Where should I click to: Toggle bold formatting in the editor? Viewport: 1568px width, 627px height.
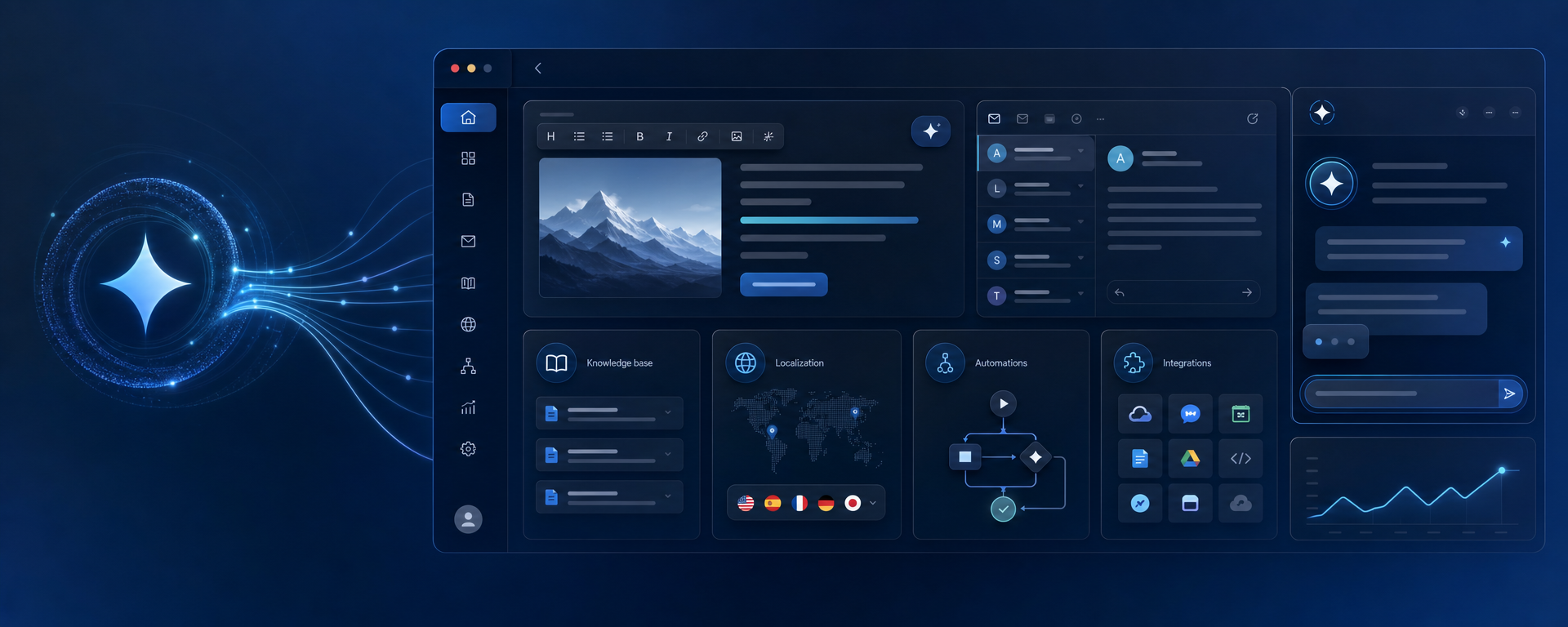(x=639, y=136)
